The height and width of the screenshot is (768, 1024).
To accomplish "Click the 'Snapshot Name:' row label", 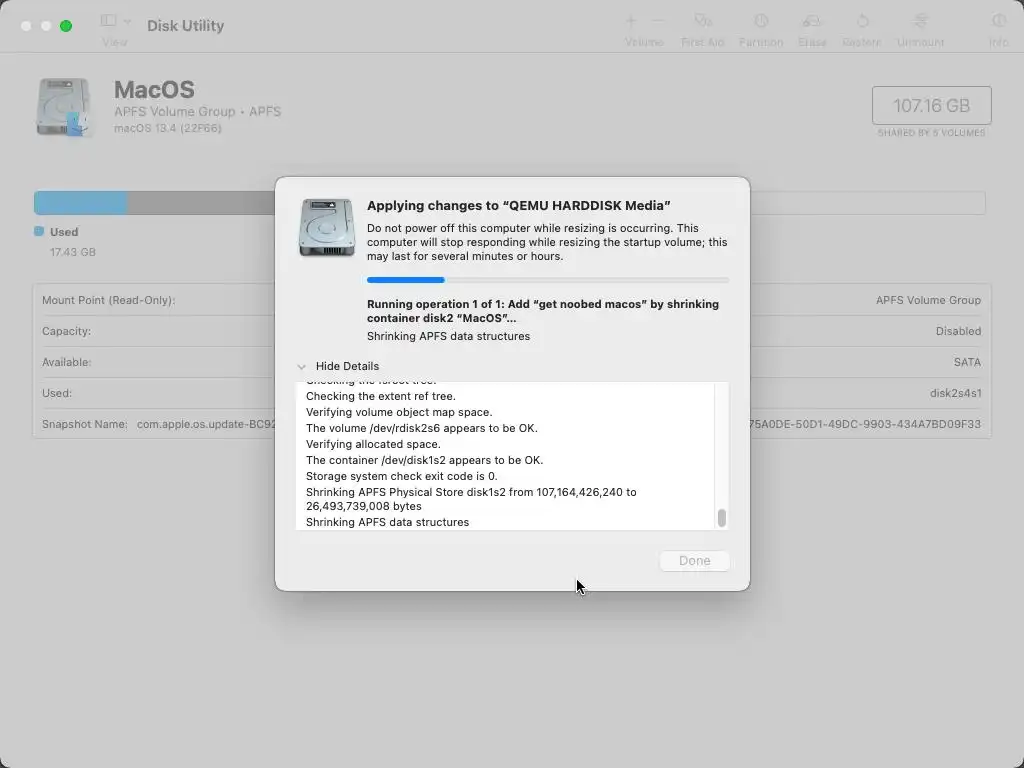I will tap(85, 424).
